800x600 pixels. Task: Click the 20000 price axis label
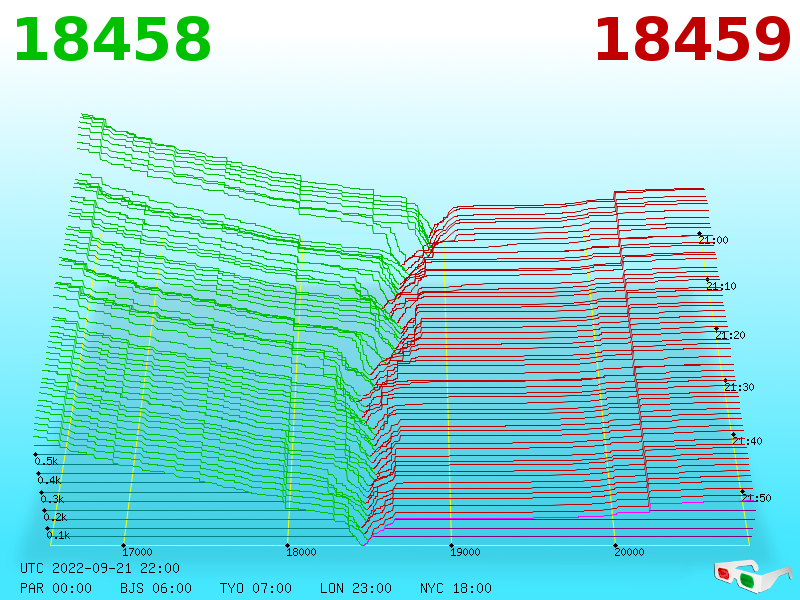tap(629, 552)
